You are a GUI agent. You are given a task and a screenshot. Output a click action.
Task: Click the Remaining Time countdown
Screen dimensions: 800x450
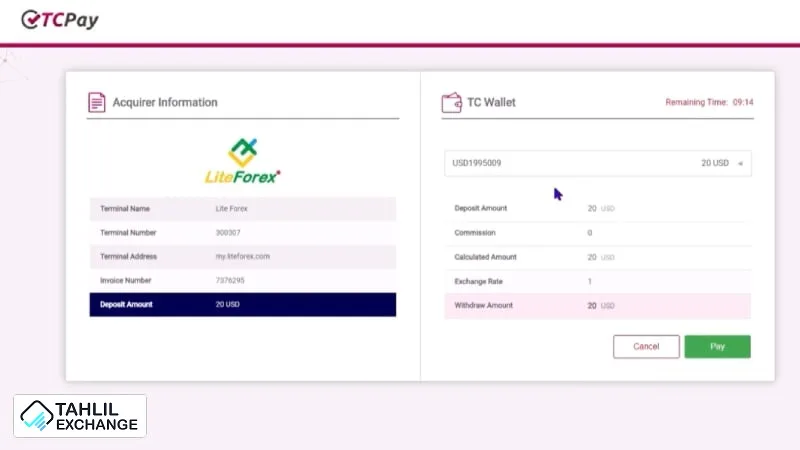[709, 102]
